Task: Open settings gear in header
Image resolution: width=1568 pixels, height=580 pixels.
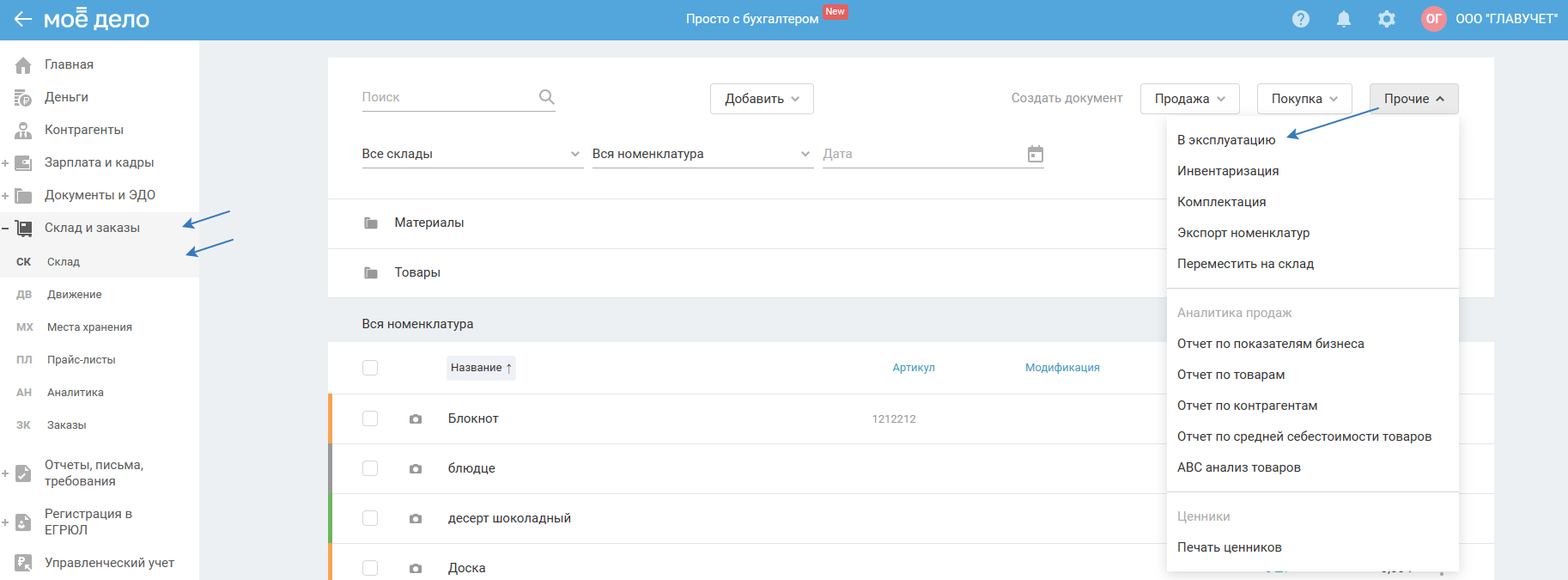Action: click(x=1387, y=19)
